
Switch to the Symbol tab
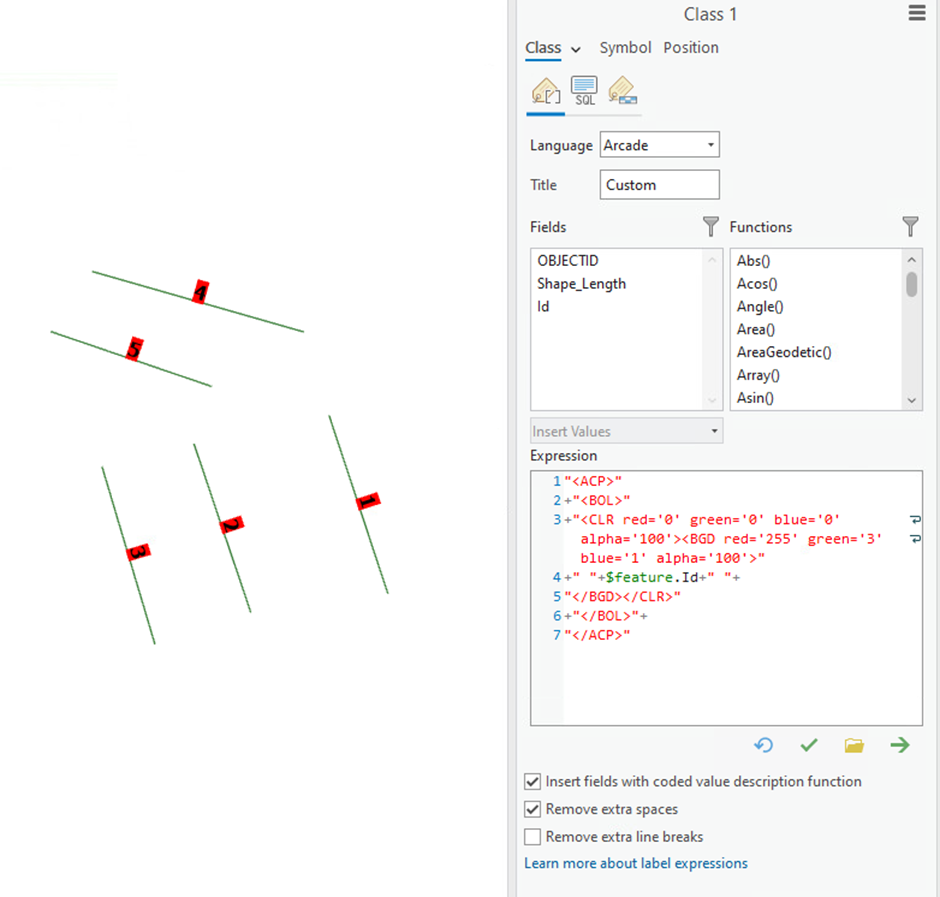point(625,47)
